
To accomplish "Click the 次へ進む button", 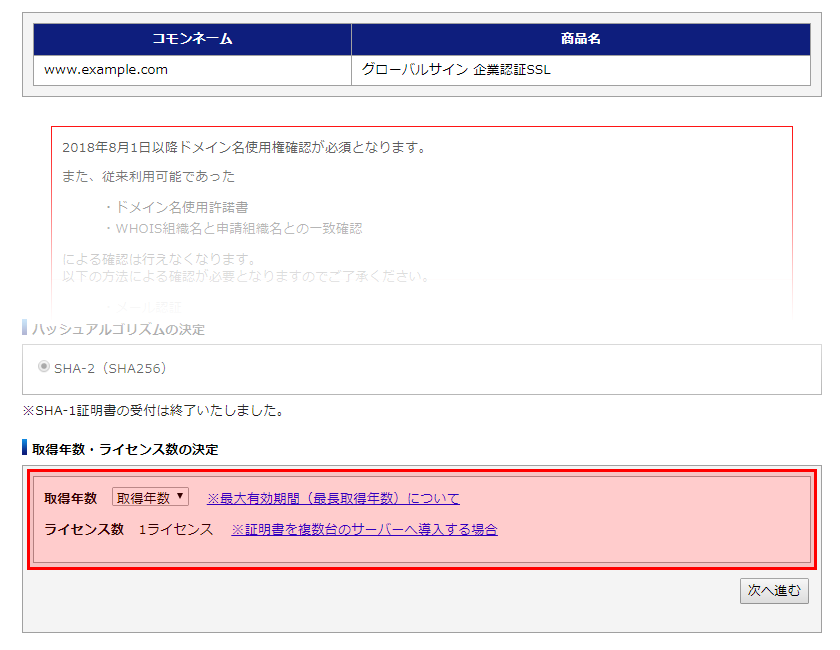I will [x=774, y=591].
